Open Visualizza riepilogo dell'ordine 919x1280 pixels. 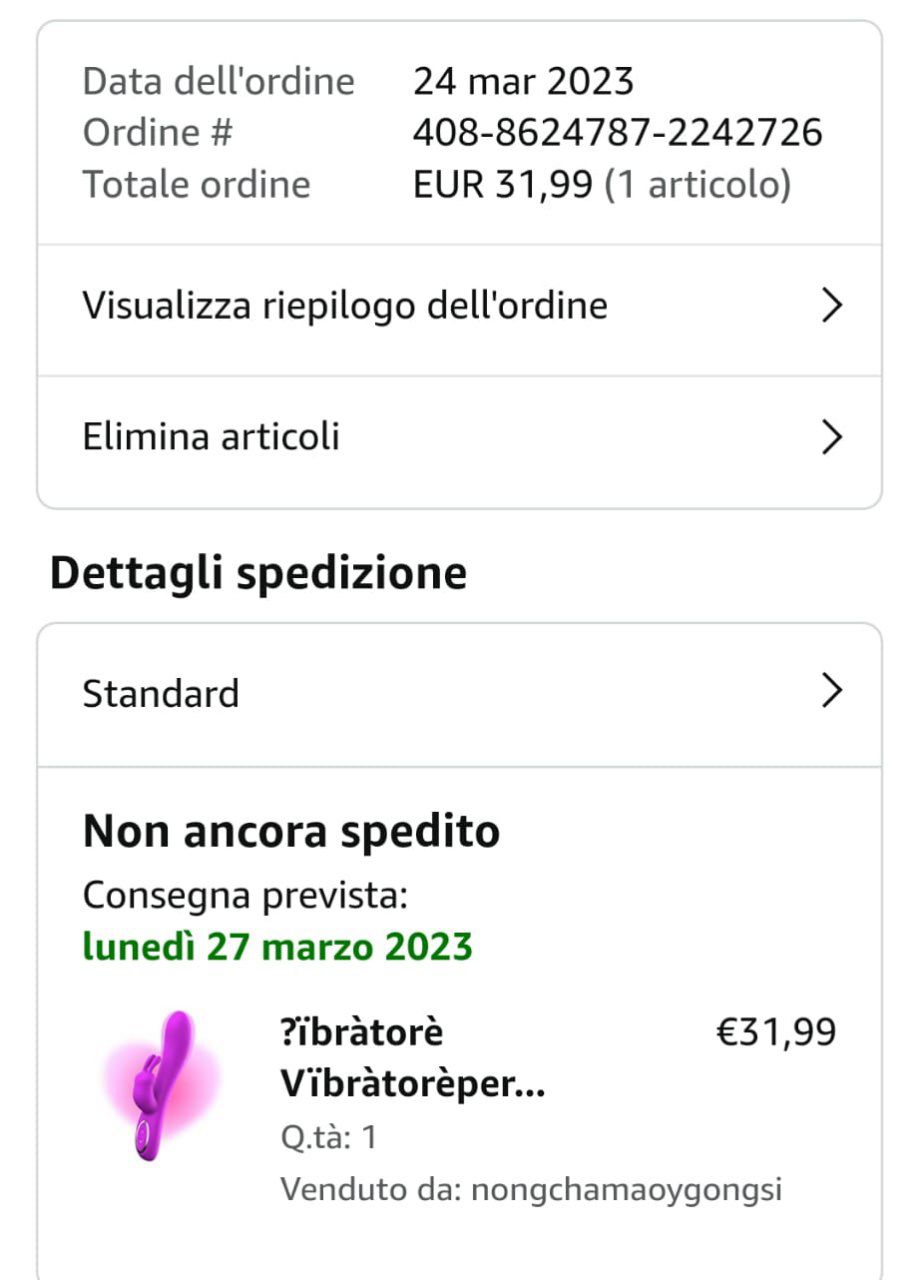pos(345,306)
